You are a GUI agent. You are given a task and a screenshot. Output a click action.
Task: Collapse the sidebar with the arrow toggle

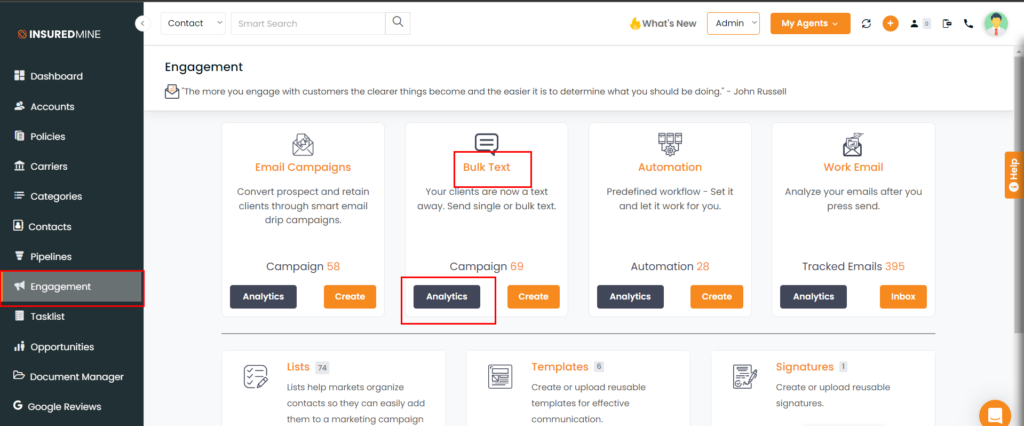(143, 24)
